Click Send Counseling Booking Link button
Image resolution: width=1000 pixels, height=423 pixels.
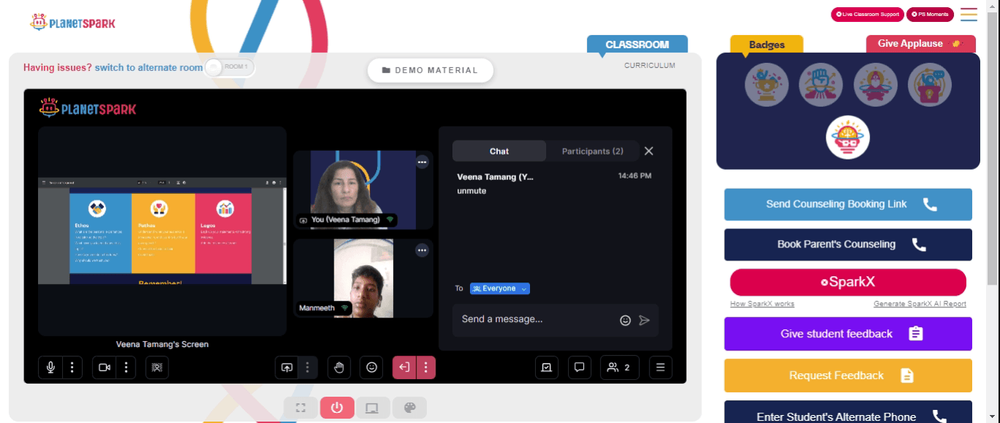[x=848, y=204]
